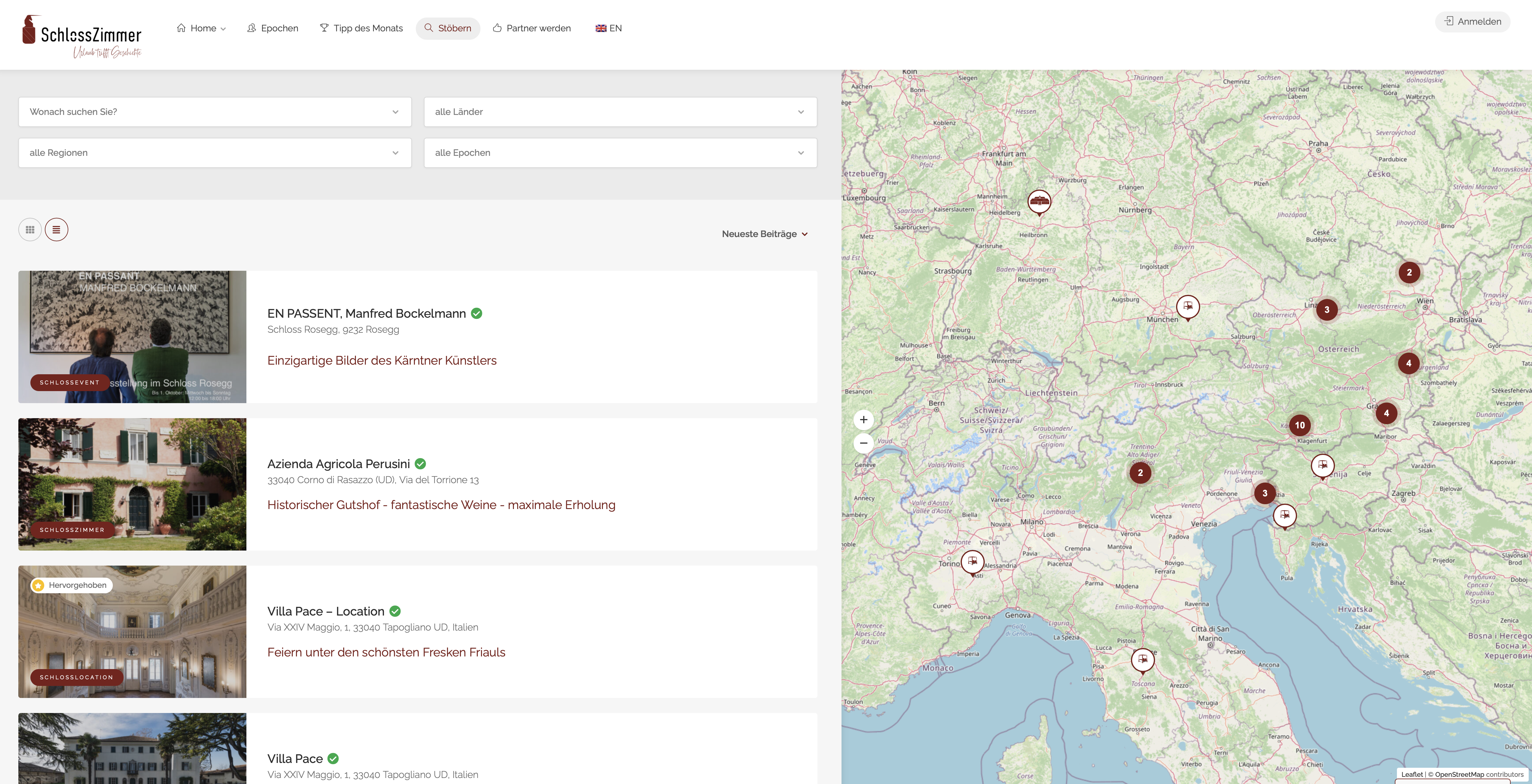This screenshot has height=784, width=1532.
Task: Open 'Neueste Beiträge' sort dropdown
Action: pos(765,234)
